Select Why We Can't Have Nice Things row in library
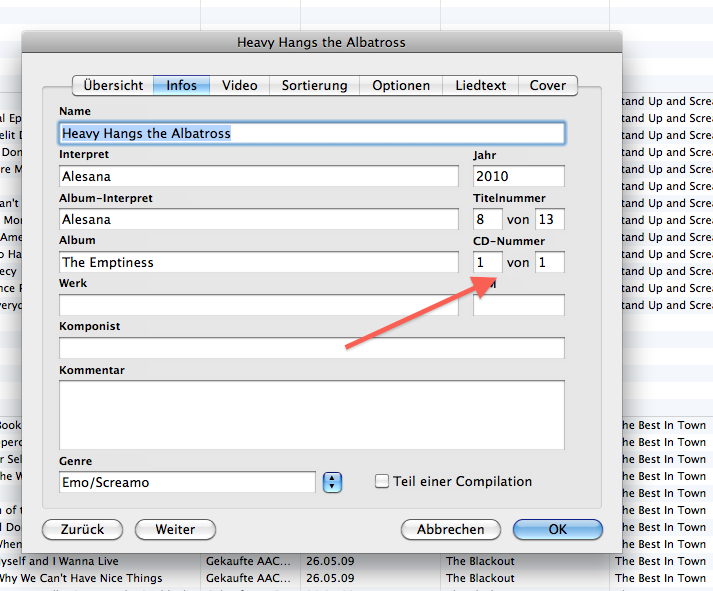This screenshot has width=713, height=591. [356, 578]
